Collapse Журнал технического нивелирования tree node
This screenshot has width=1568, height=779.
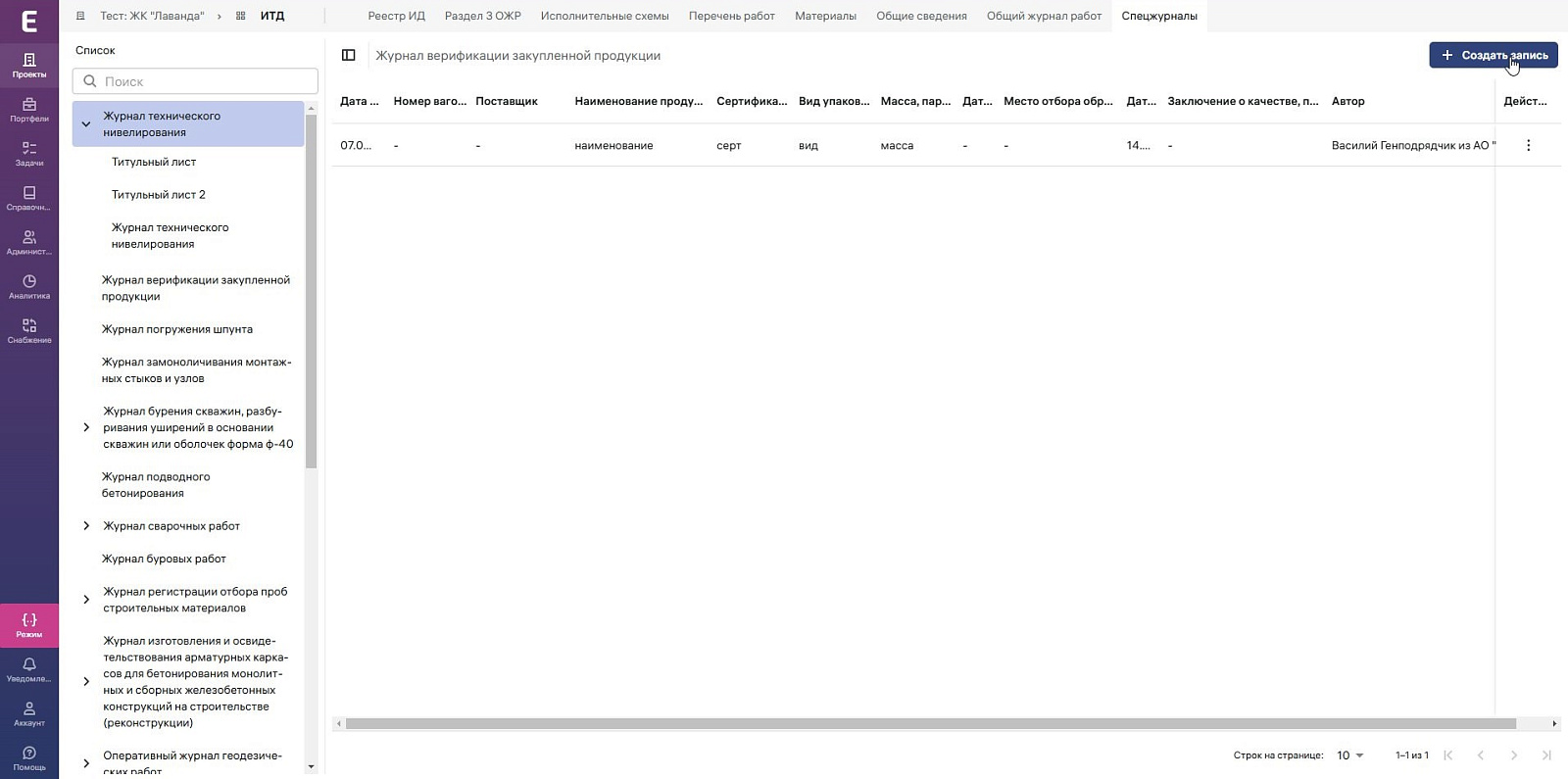click(x=86, y=124)
